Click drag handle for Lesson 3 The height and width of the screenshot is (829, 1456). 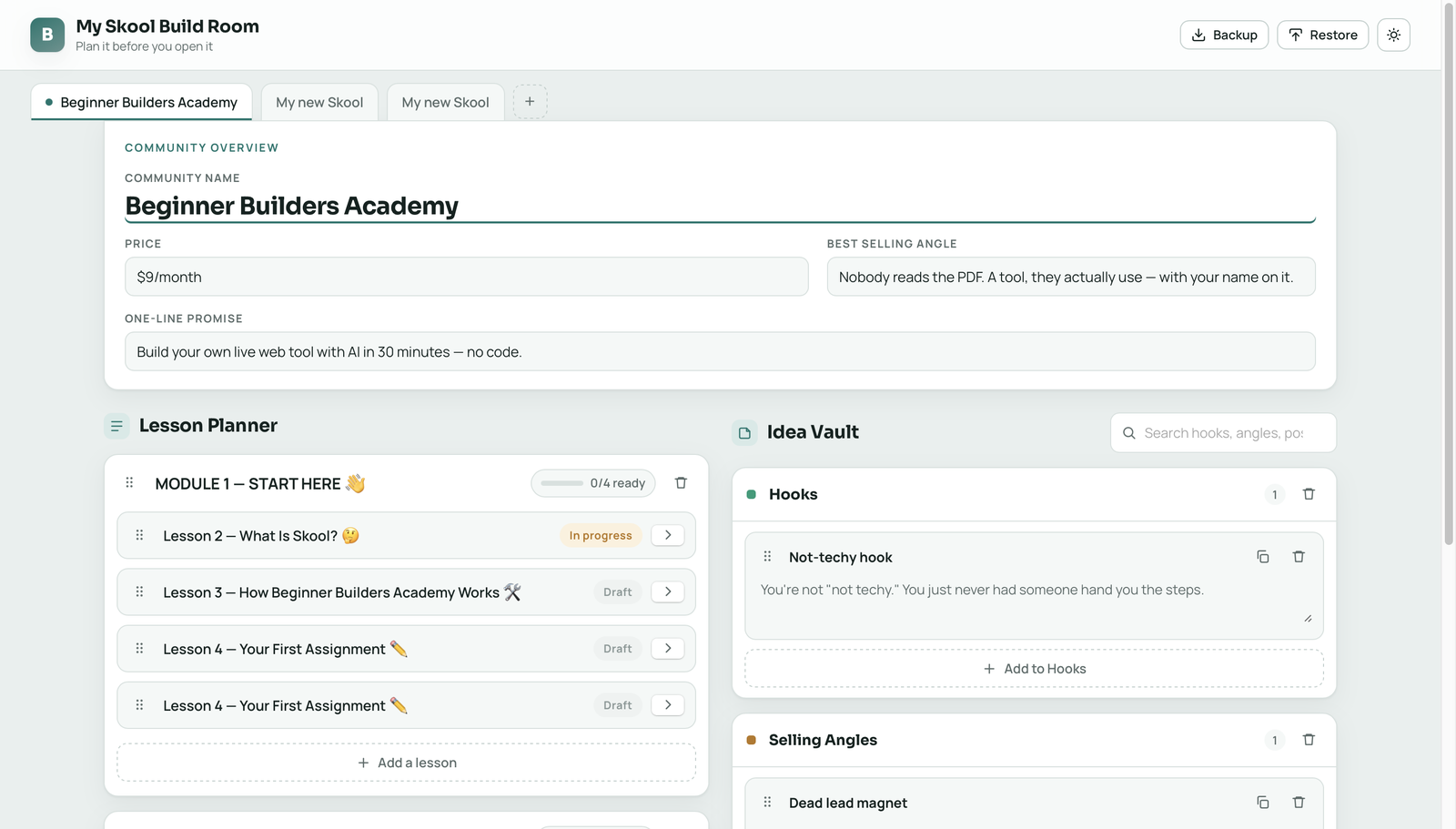point(139,591)
